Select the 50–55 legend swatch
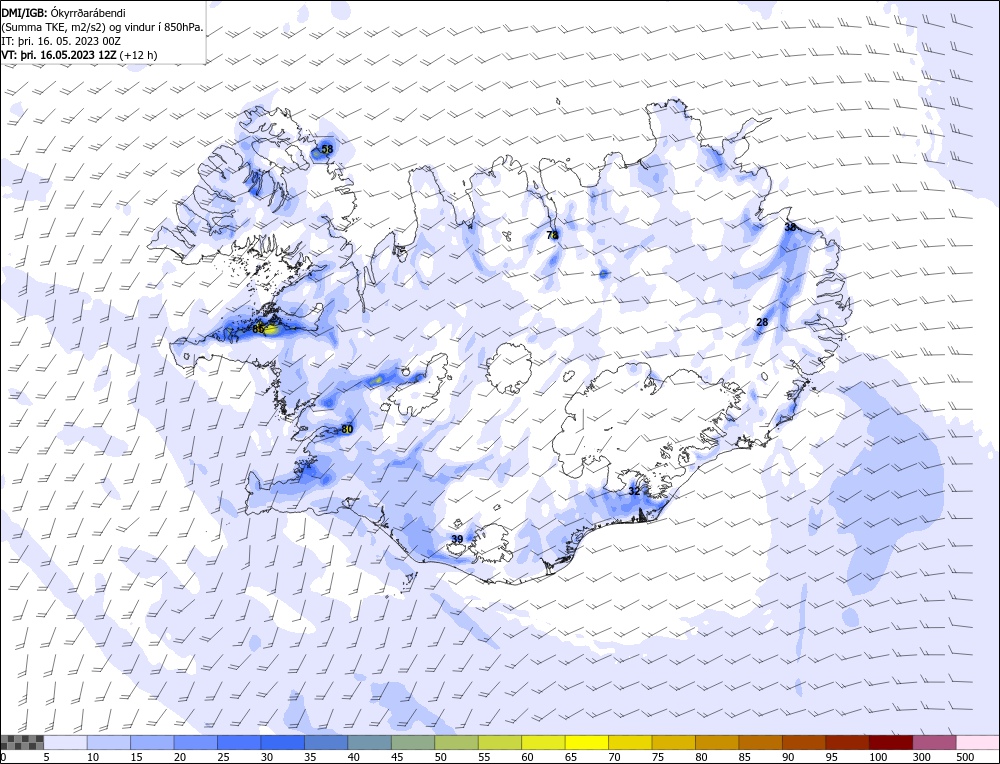Screen dimensions: 1000x764 pyautogui.click(x=457, y=742)
